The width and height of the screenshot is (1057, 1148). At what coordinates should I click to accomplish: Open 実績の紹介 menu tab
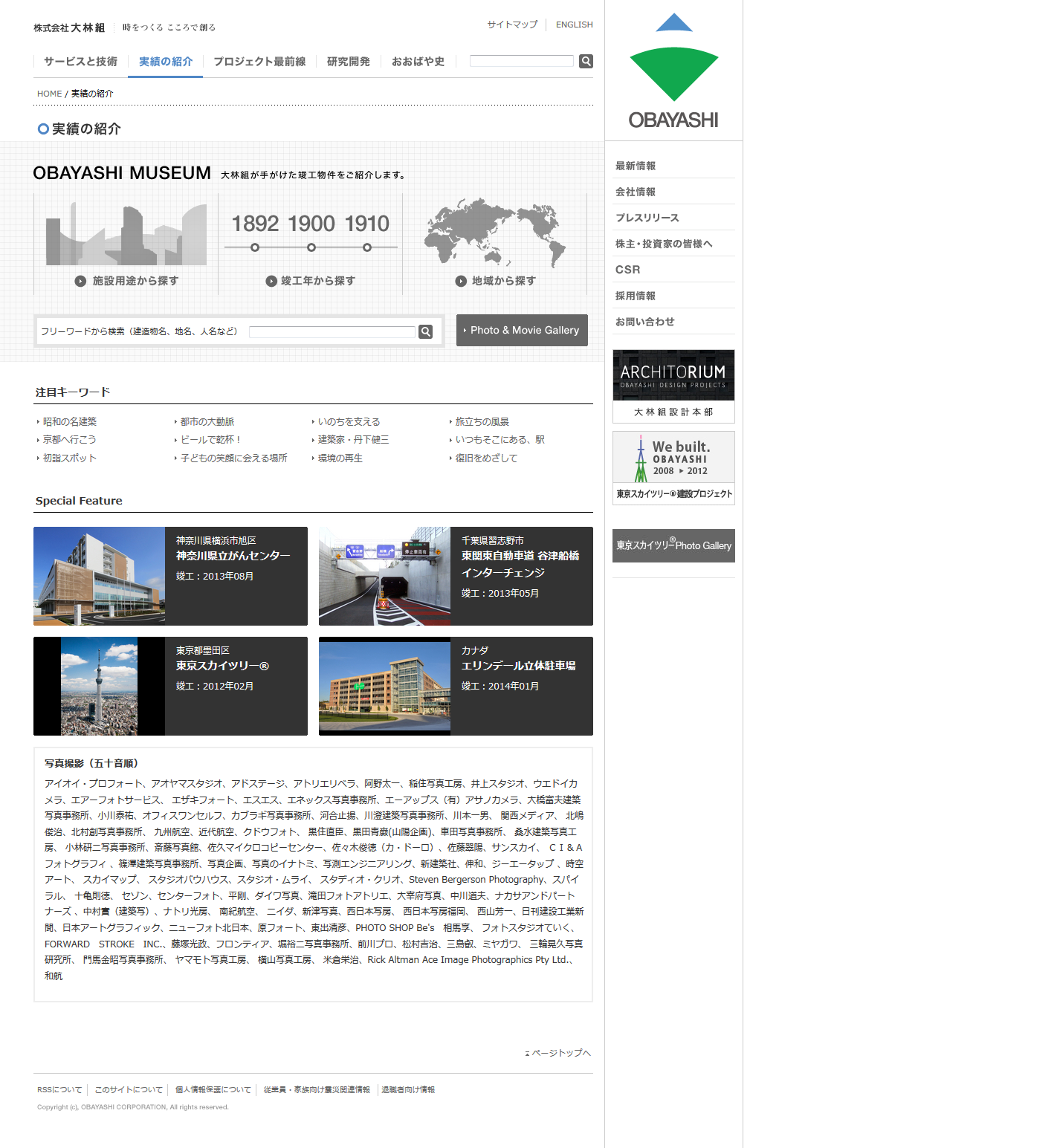tap(165, 62)
